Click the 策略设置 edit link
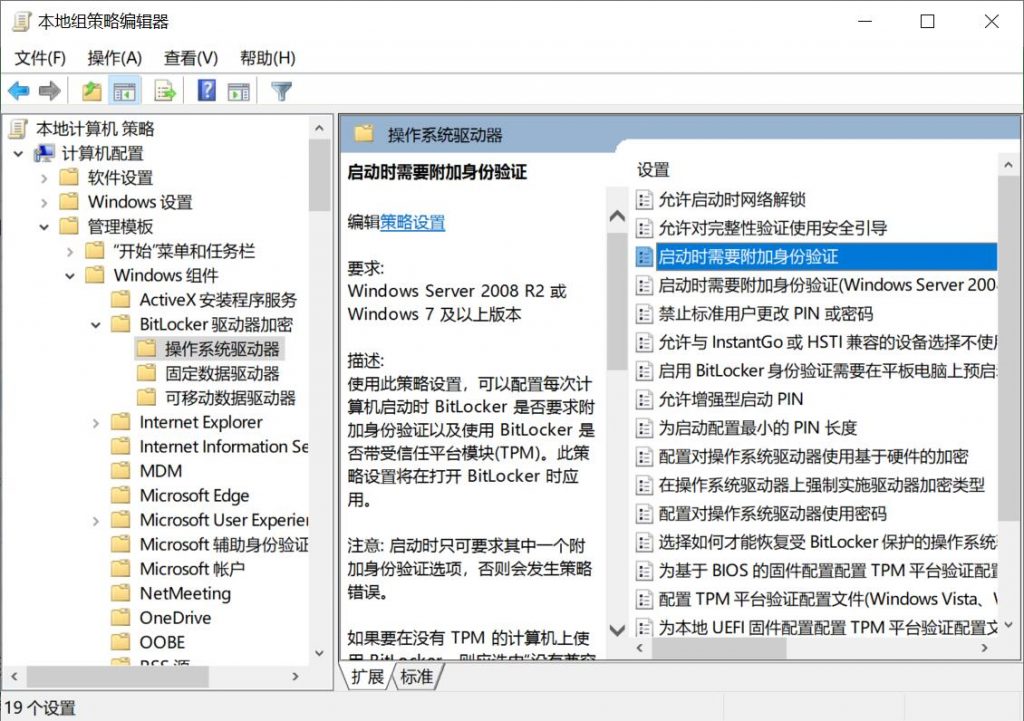Screen dimensions: 1024x721 [412, 223]
